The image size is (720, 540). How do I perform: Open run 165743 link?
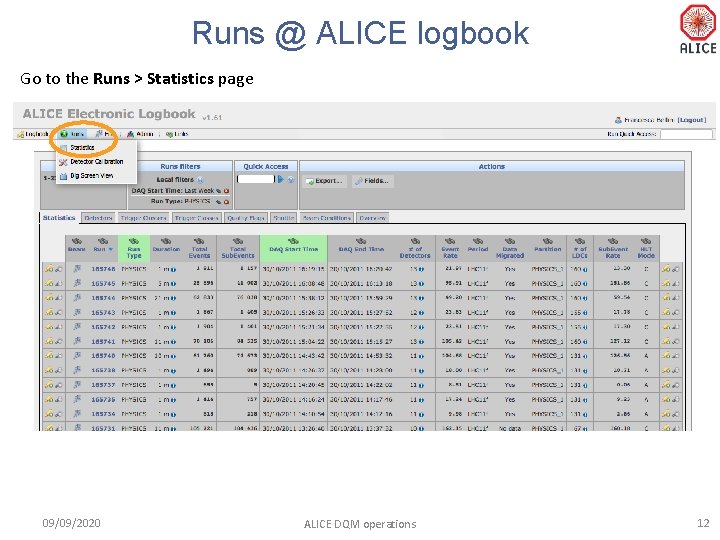(x=103, y=313)
